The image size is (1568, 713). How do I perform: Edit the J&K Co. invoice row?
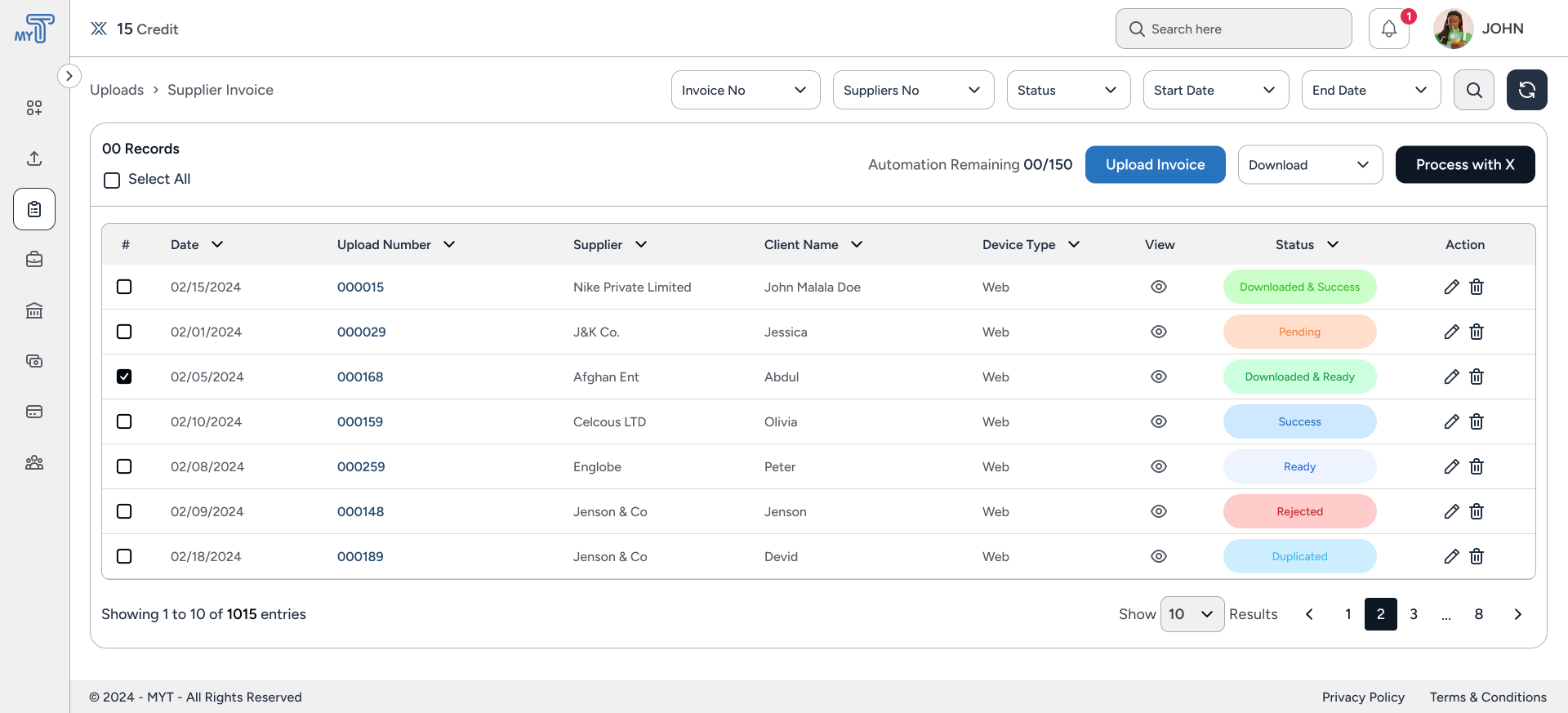click(x=1451, y=332)
